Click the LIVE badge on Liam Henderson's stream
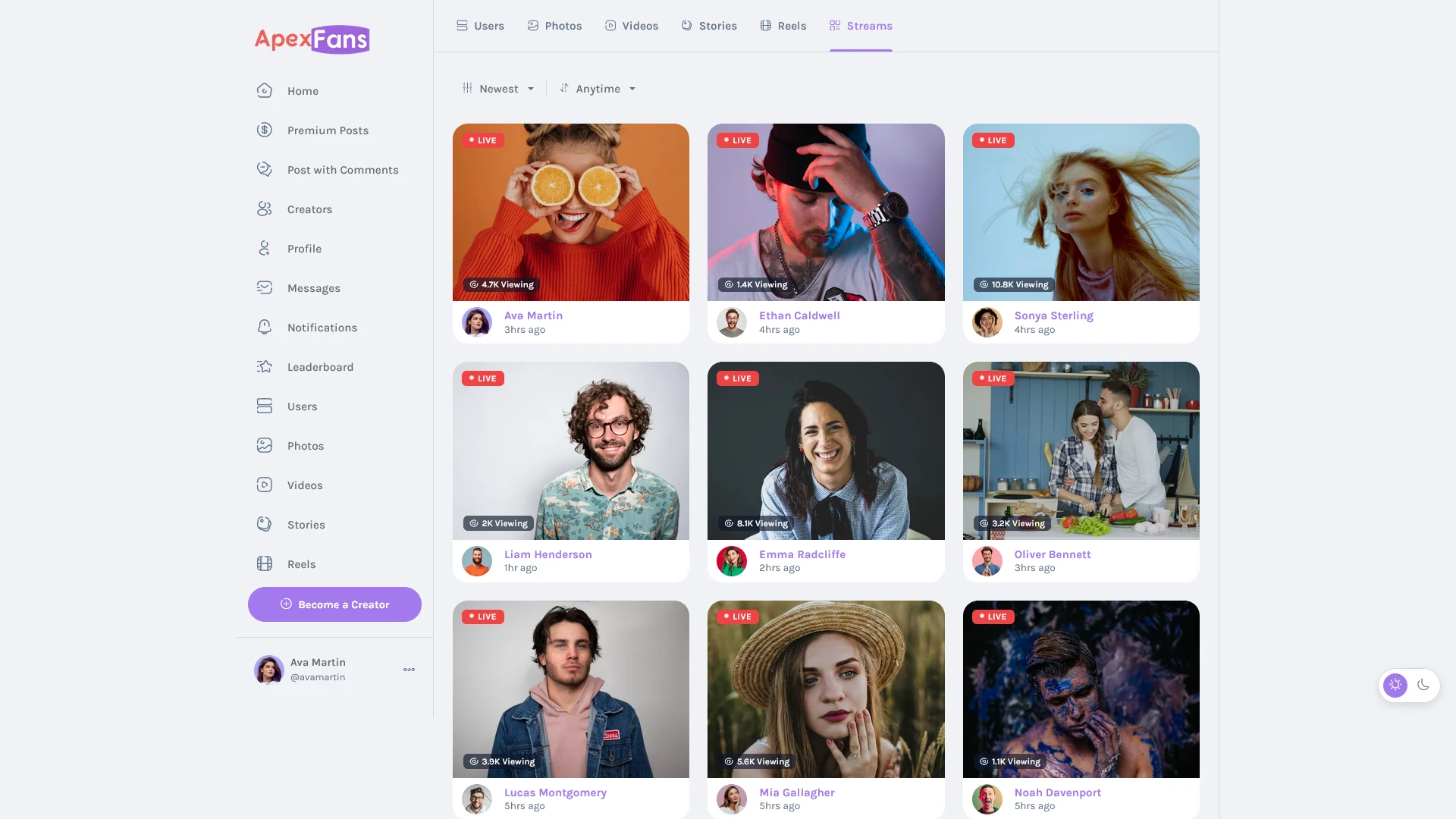Screen dimensions: 1456x819 click(483, 378)
